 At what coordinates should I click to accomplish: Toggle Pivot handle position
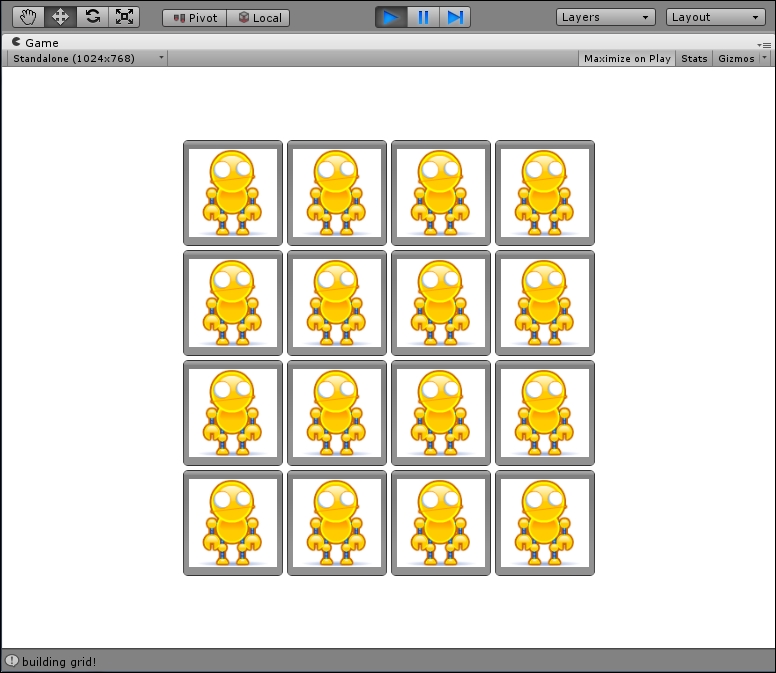pos(194,18)
